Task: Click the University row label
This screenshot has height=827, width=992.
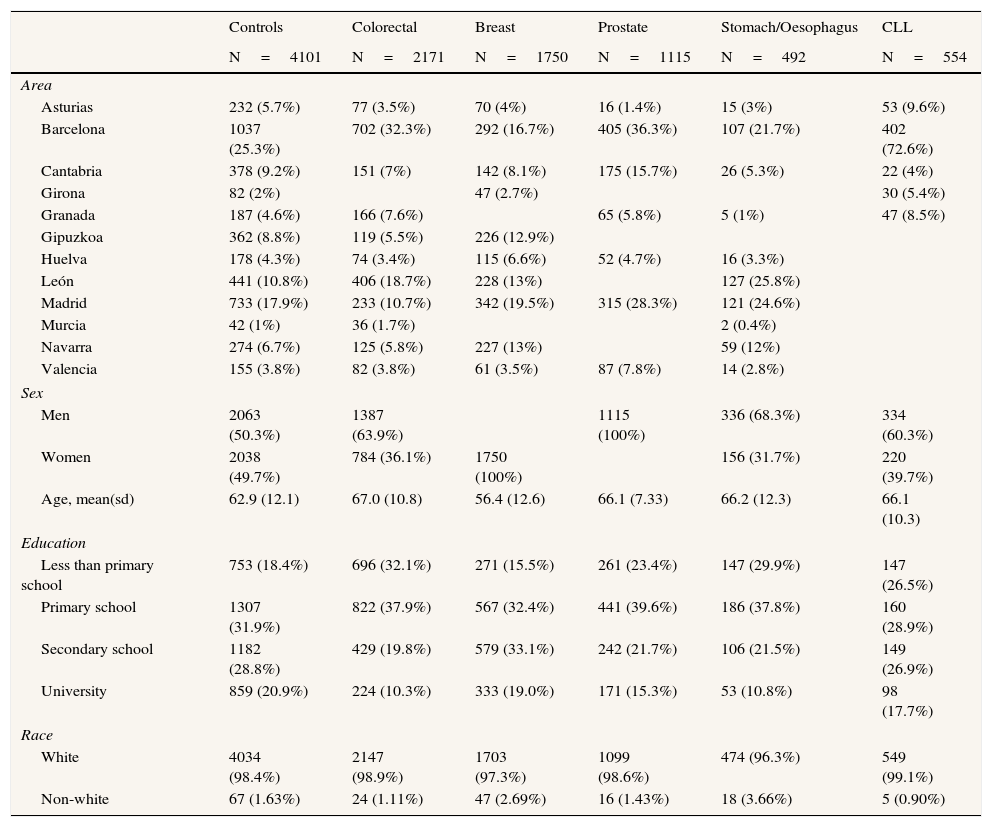Action: click(x=74, y=691)
